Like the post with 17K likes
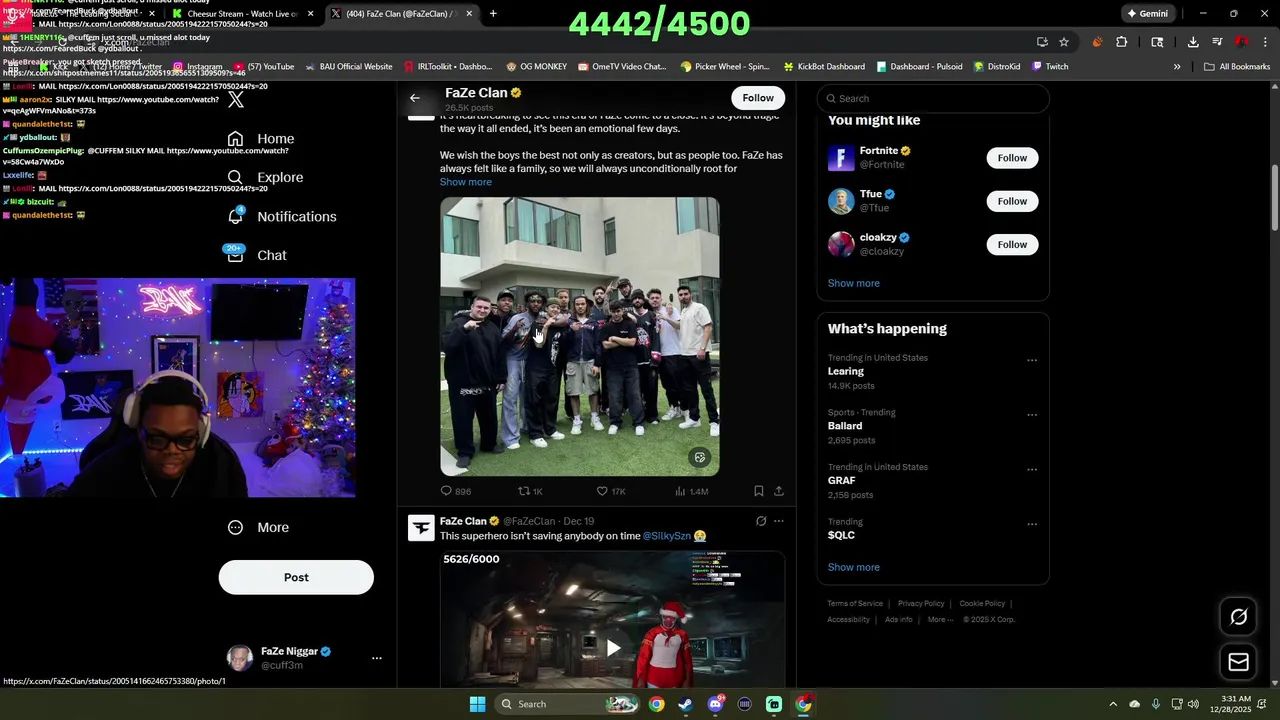 coord(611,491)
